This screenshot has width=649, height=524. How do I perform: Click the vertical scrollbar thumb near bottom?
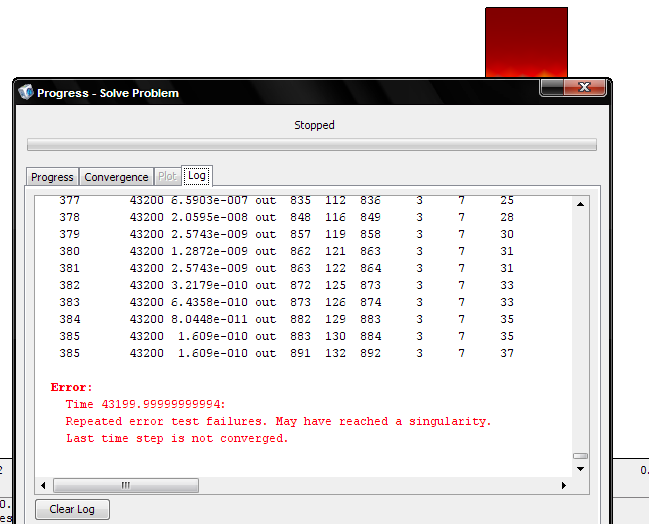pos(580,455)
